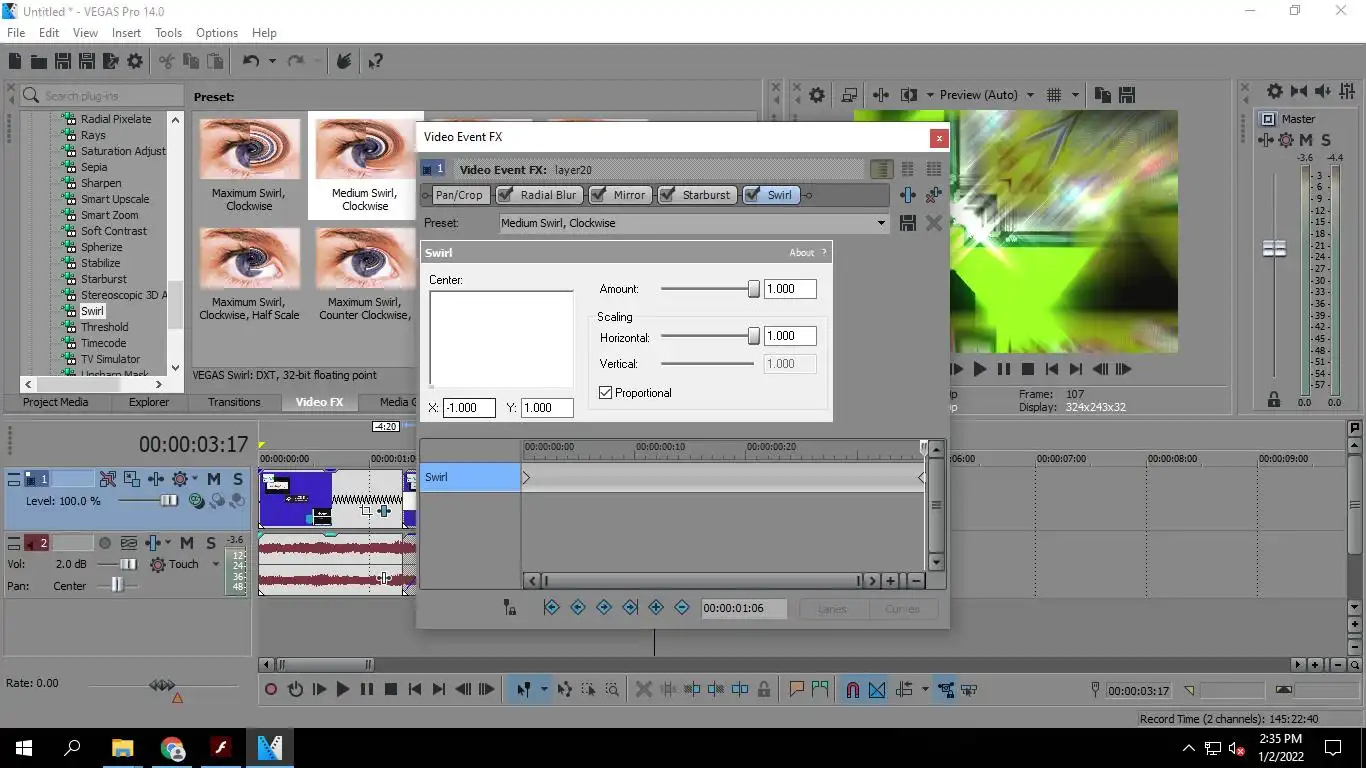The width and height of the screenshot is (1366, 768).
Task: Toggle Mirror effect checkbox in chain
Action: (599, 195)
